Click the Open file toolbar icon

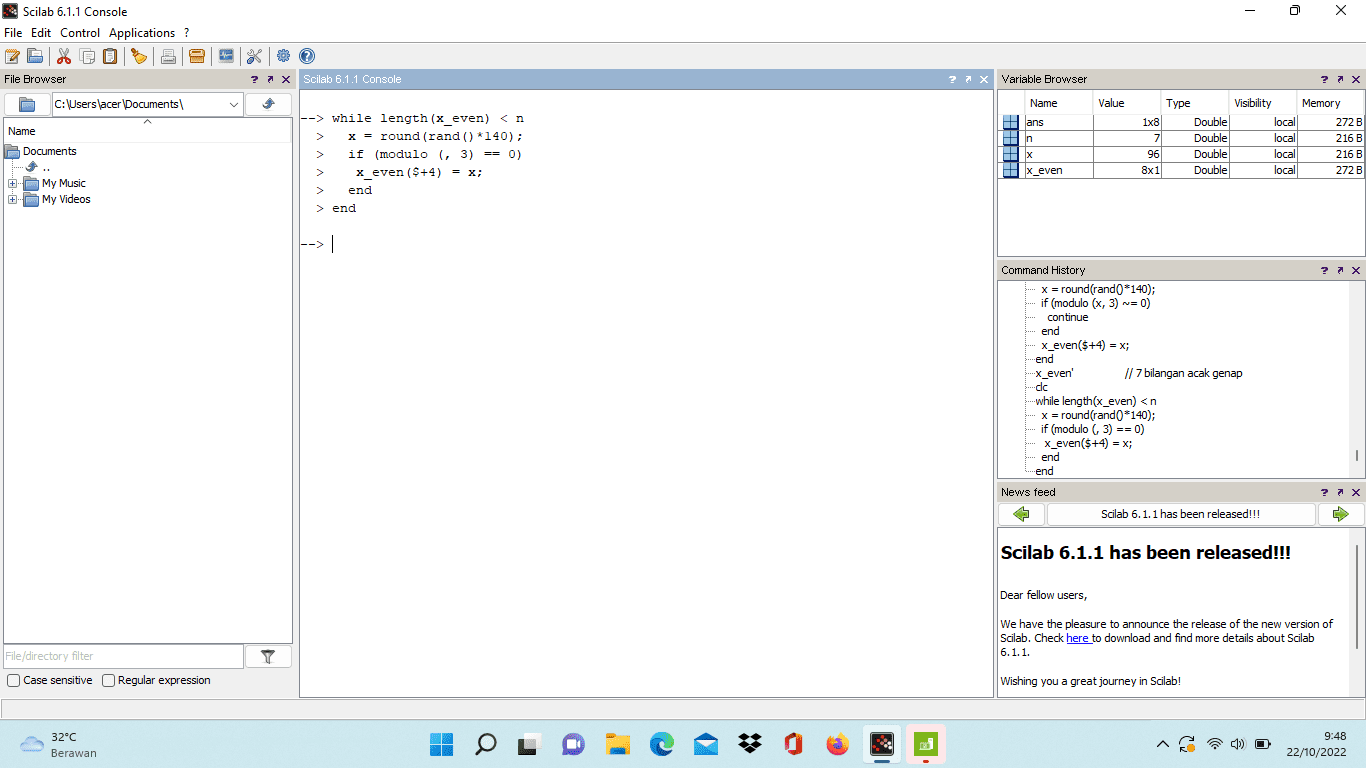(35, 56)
